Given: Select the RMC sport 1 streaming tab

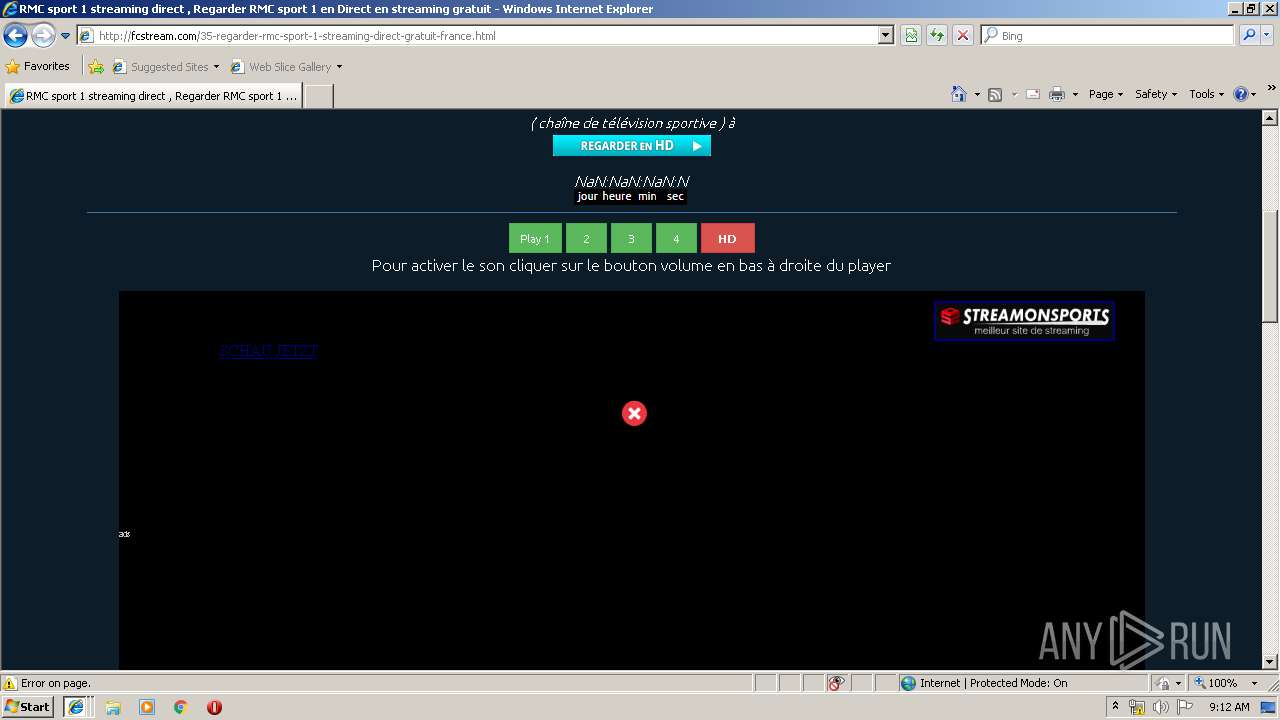Looking at the screenshot, I should coord(153,96).
